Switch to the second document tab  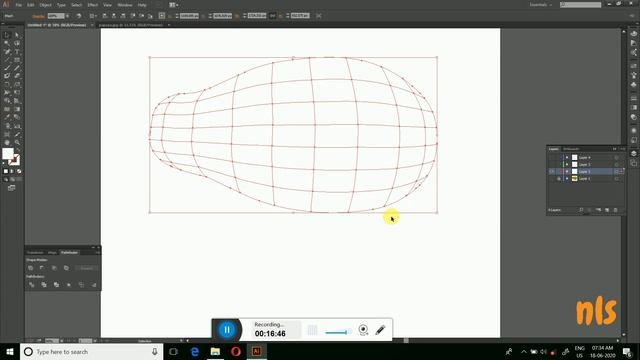click(x=131, y=25)
